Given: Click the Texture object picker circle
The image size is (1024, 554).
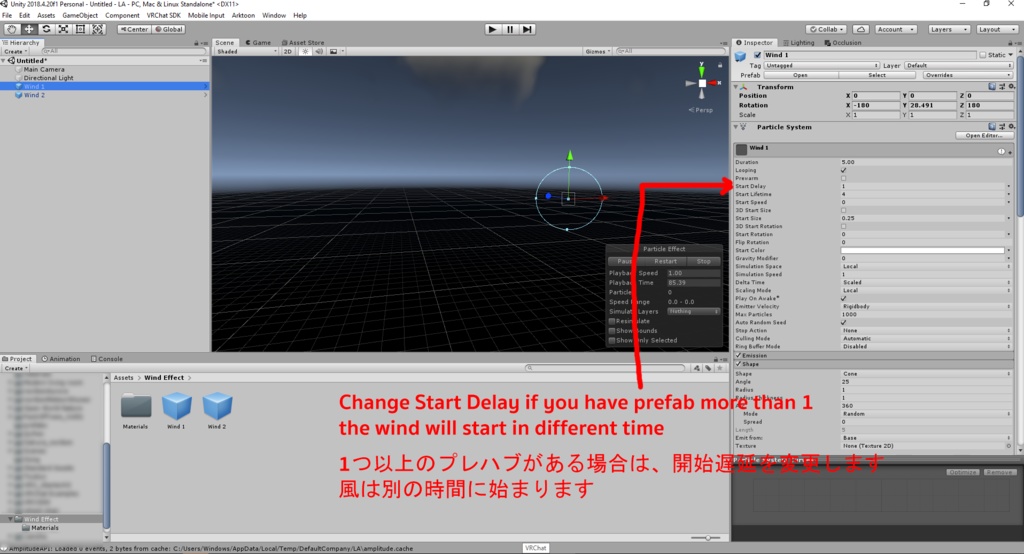Looking at the screenshot, I should (x=1009, y=446).
